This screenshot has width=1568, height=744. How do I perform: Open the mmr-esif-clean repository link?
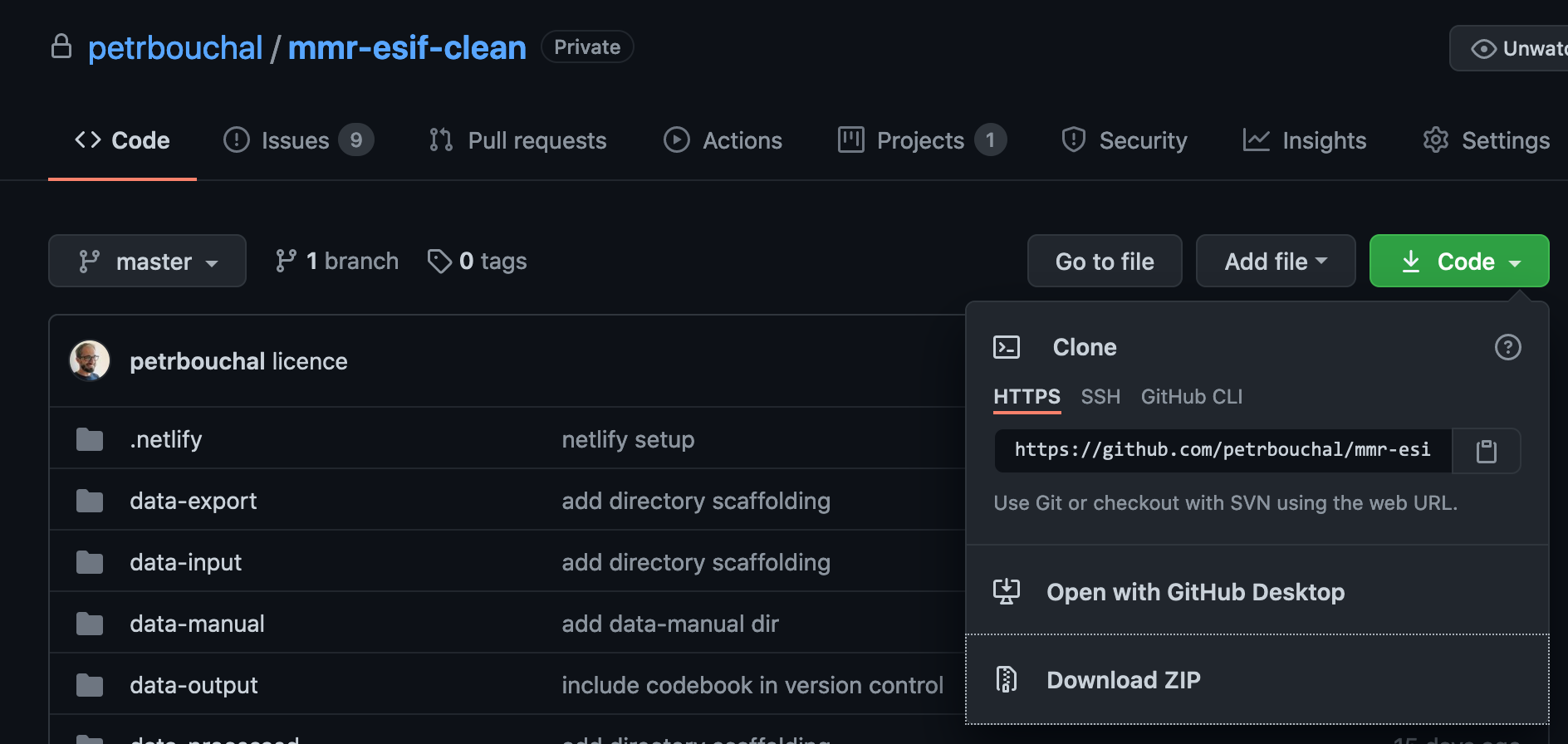point(407,47)
